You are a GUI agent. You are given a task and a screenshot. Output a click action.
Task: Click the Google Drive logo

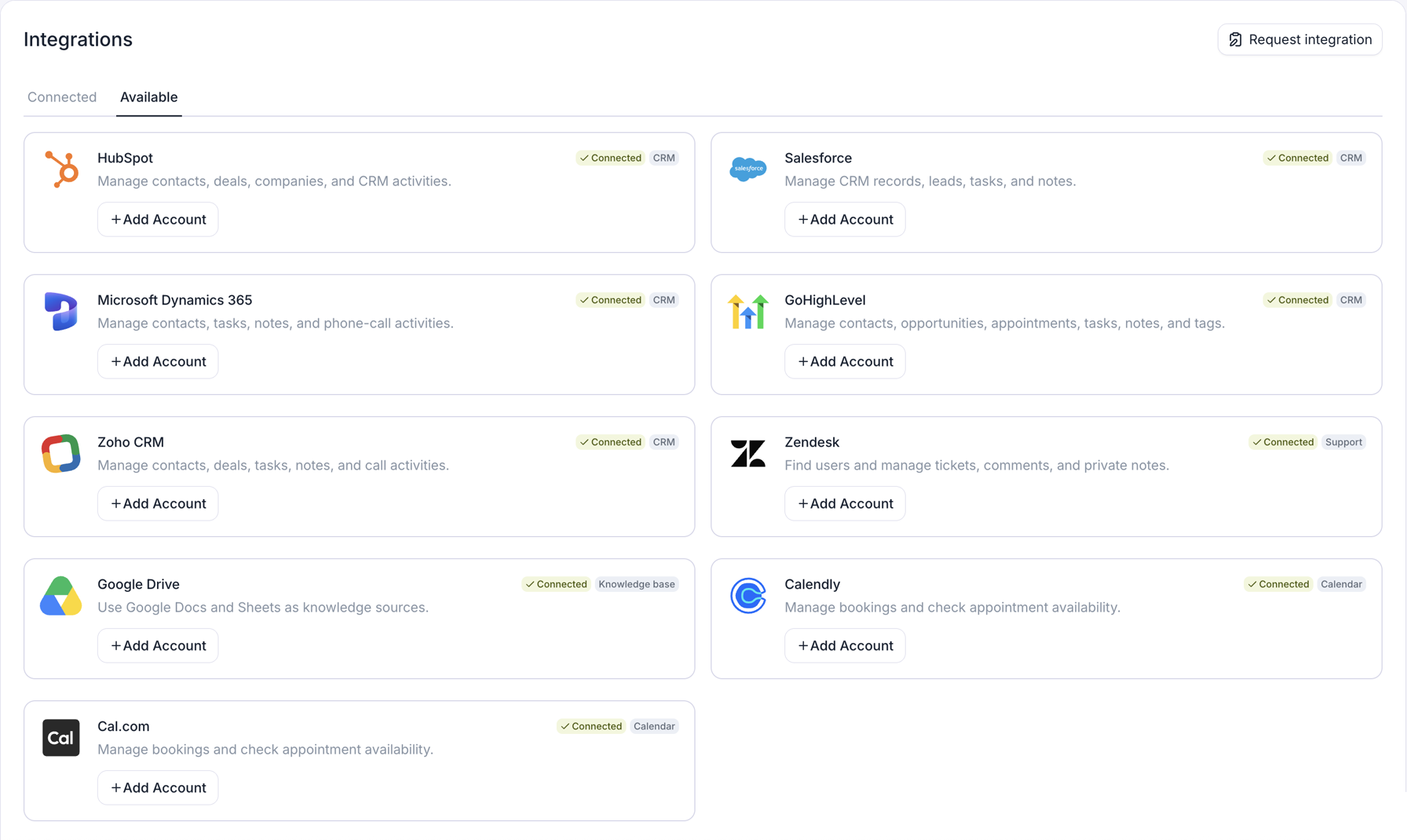coord(61,596)
